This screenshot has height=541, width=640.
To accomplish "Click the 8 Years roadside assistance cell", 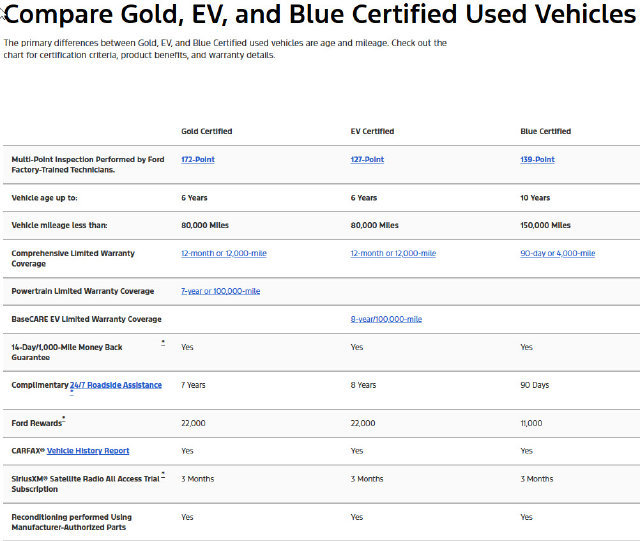I will point(363,385).
